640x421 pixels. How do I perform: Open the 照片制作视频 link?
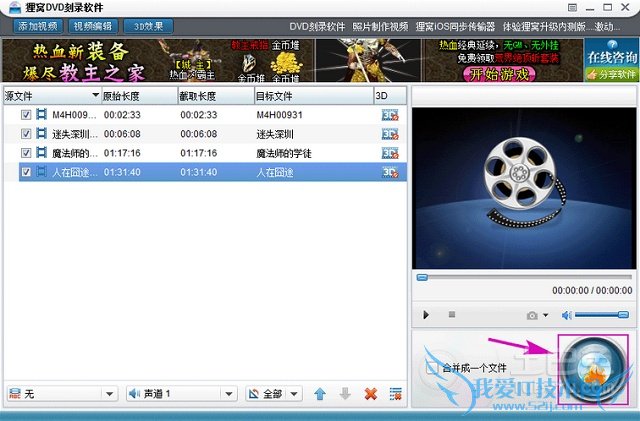[380, 27]
